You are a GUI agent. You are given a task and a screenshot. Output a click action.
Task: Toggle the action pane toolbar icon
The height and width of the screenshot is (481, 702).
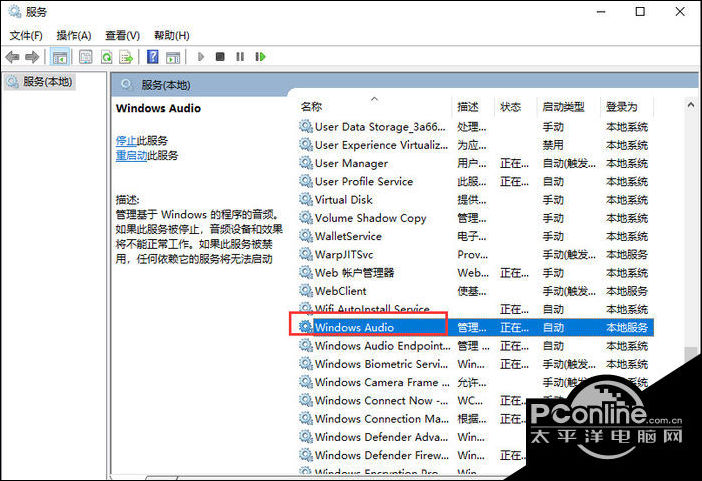pos(173,57)
